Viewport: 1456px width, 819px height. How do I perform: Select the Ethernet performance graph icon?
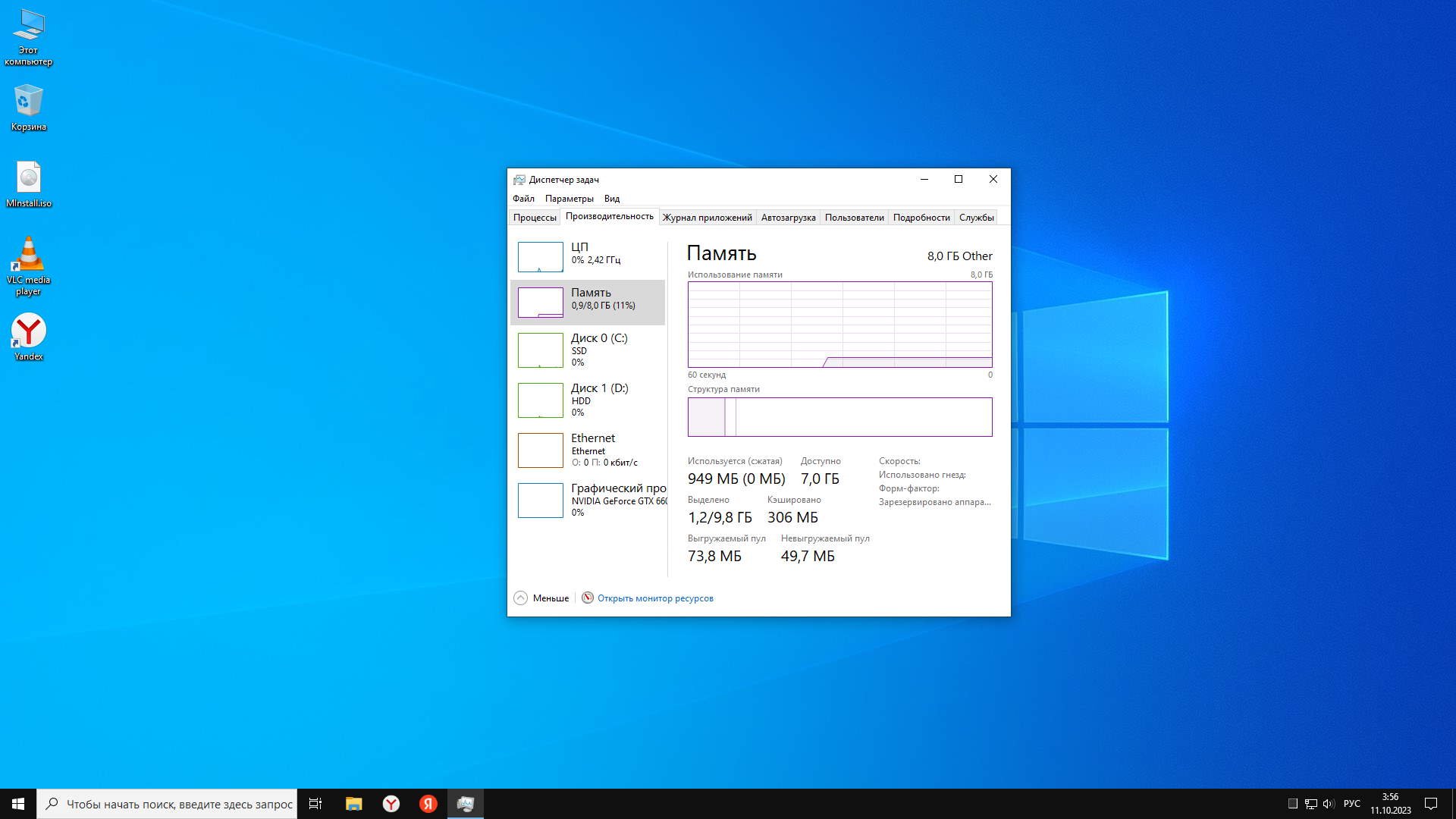[x=540, y=450]
